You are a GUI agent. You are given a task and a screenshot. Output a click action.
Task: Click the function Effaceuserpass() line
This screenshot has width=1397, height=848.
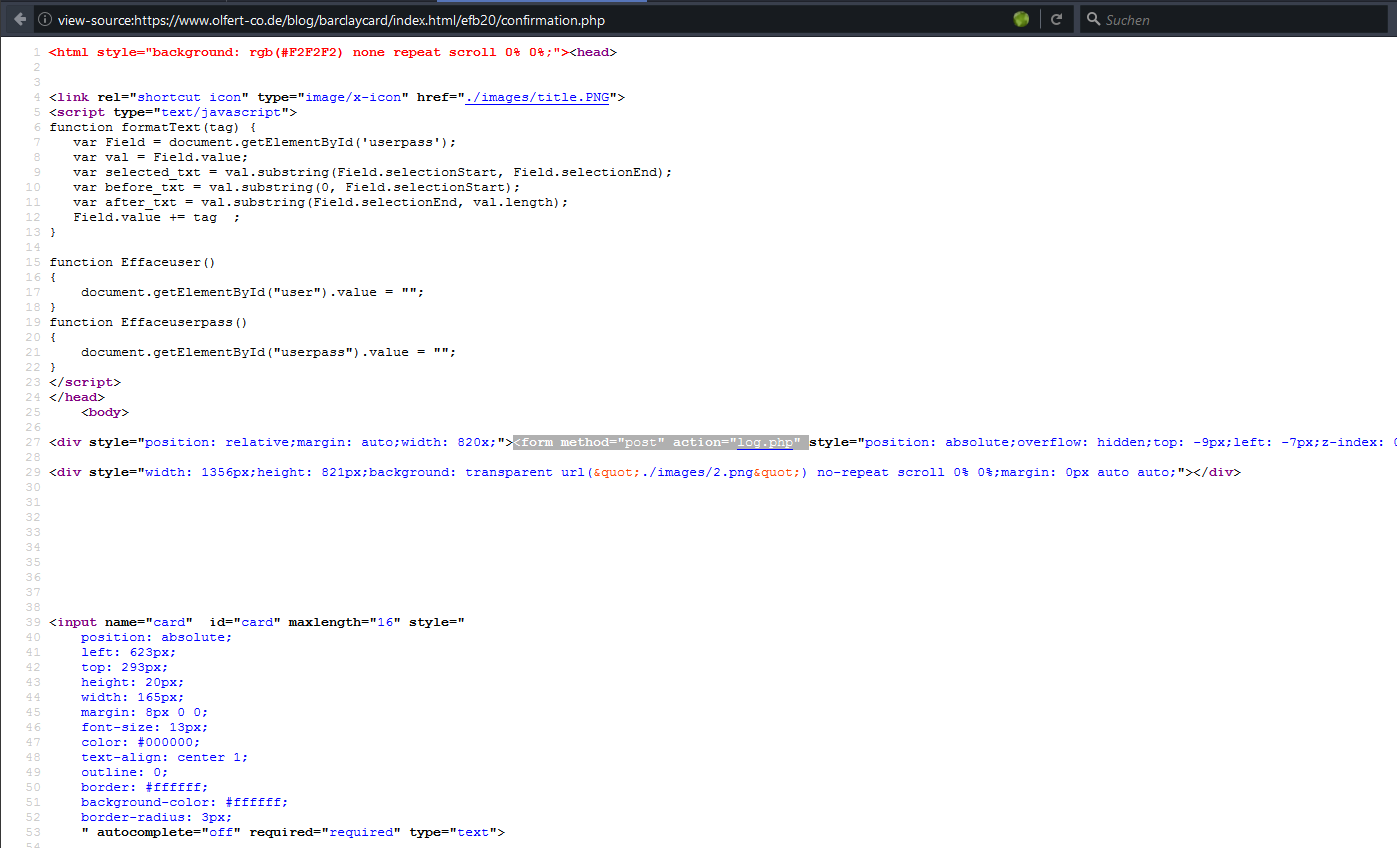149,322
